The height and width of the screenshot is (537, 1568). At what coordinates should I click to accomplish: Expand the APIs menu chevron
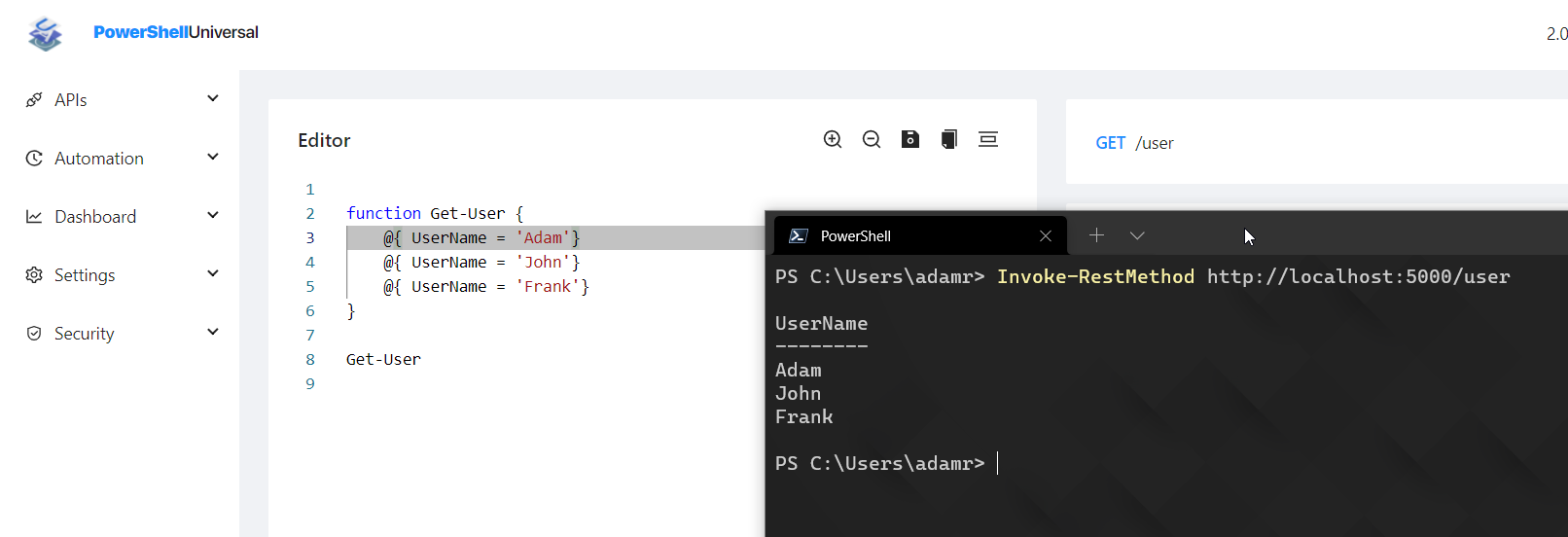click(x=213, y=99)
